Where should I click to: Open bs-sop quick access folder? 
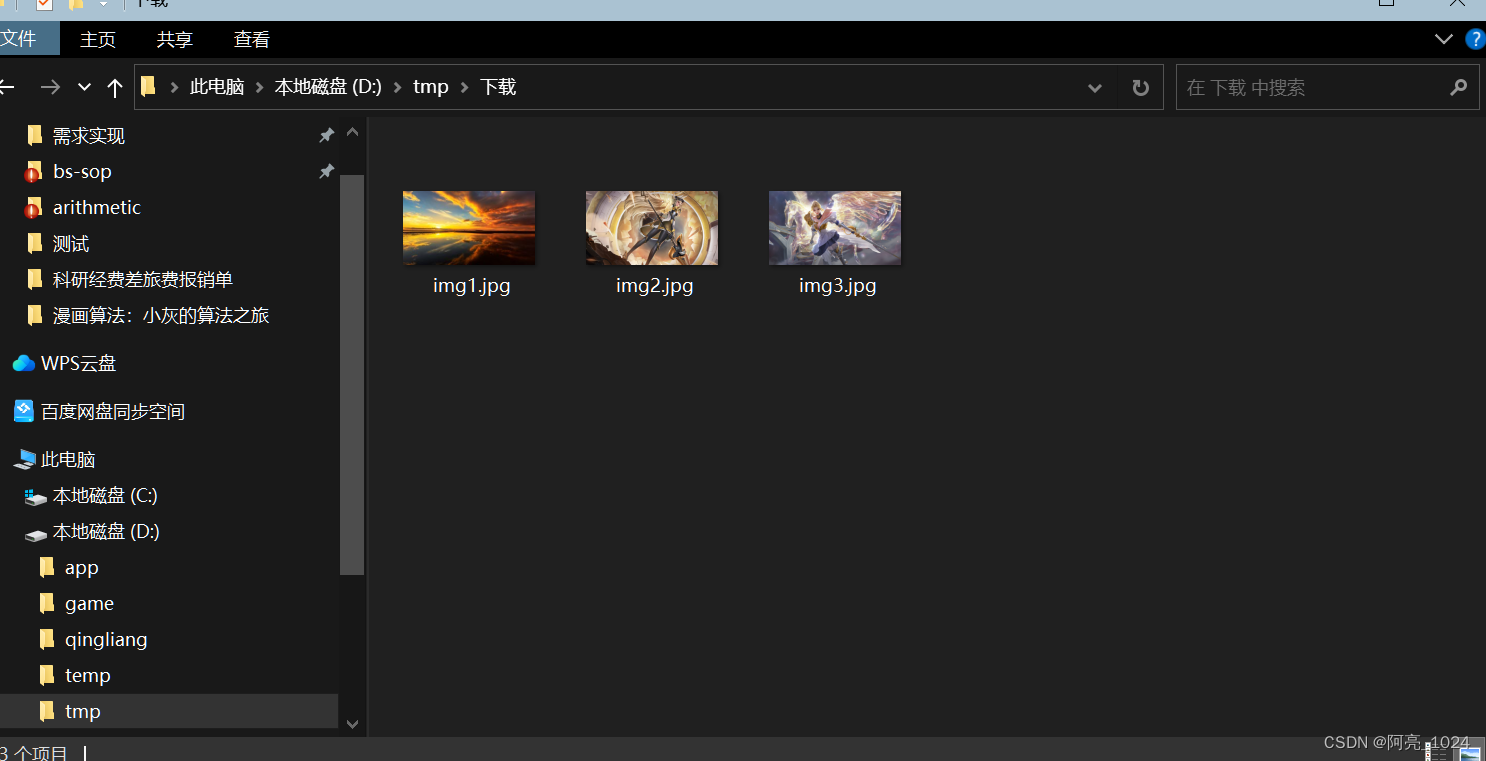tap(82, 171)
